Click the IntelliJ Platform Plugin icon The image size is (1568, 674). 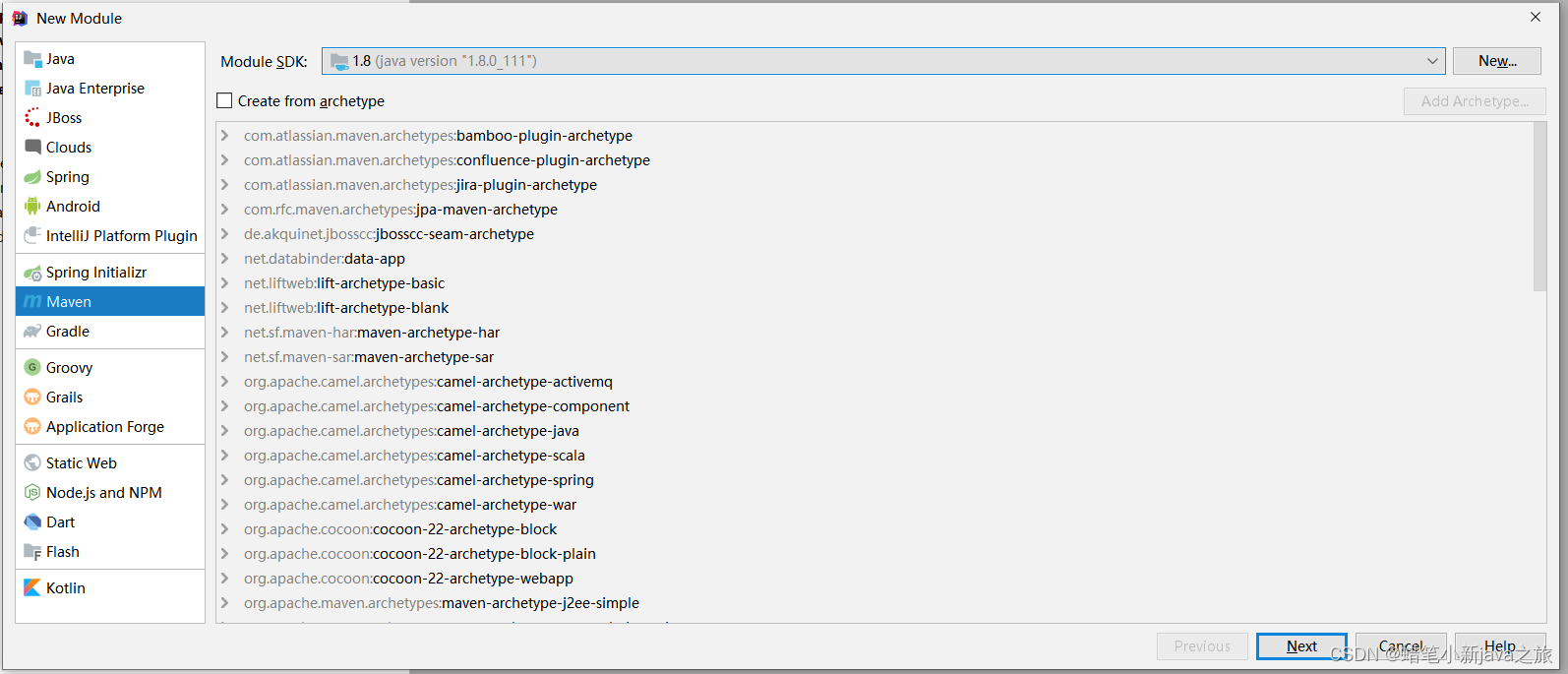click(x=32, y=236)
